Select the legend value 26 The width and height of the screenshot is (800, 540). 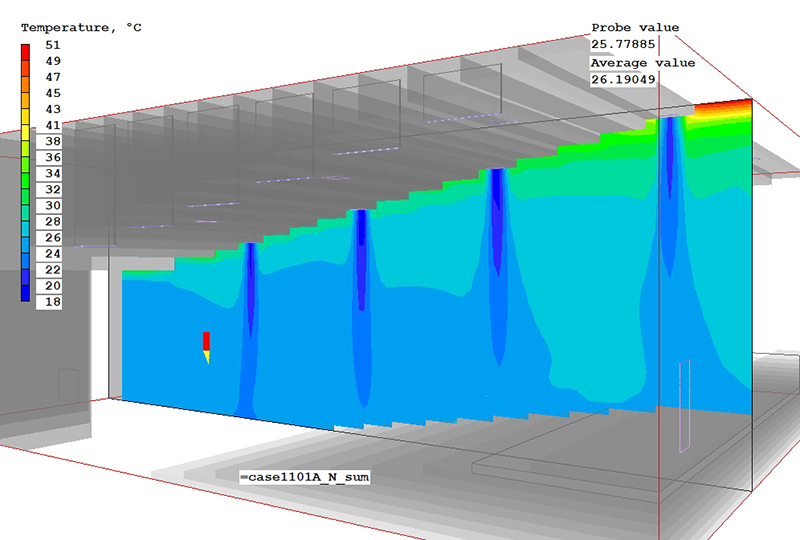point(53,238)
